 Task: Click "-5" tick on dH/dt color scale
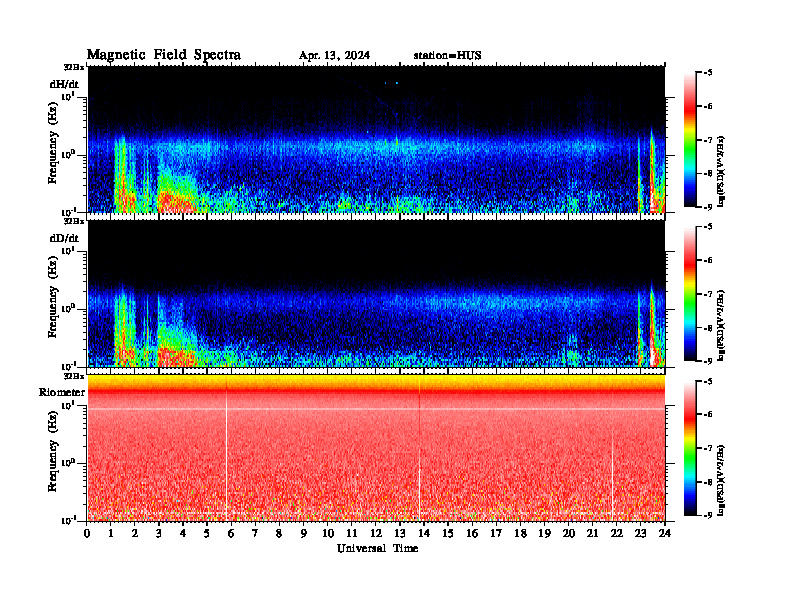point(708,73)
